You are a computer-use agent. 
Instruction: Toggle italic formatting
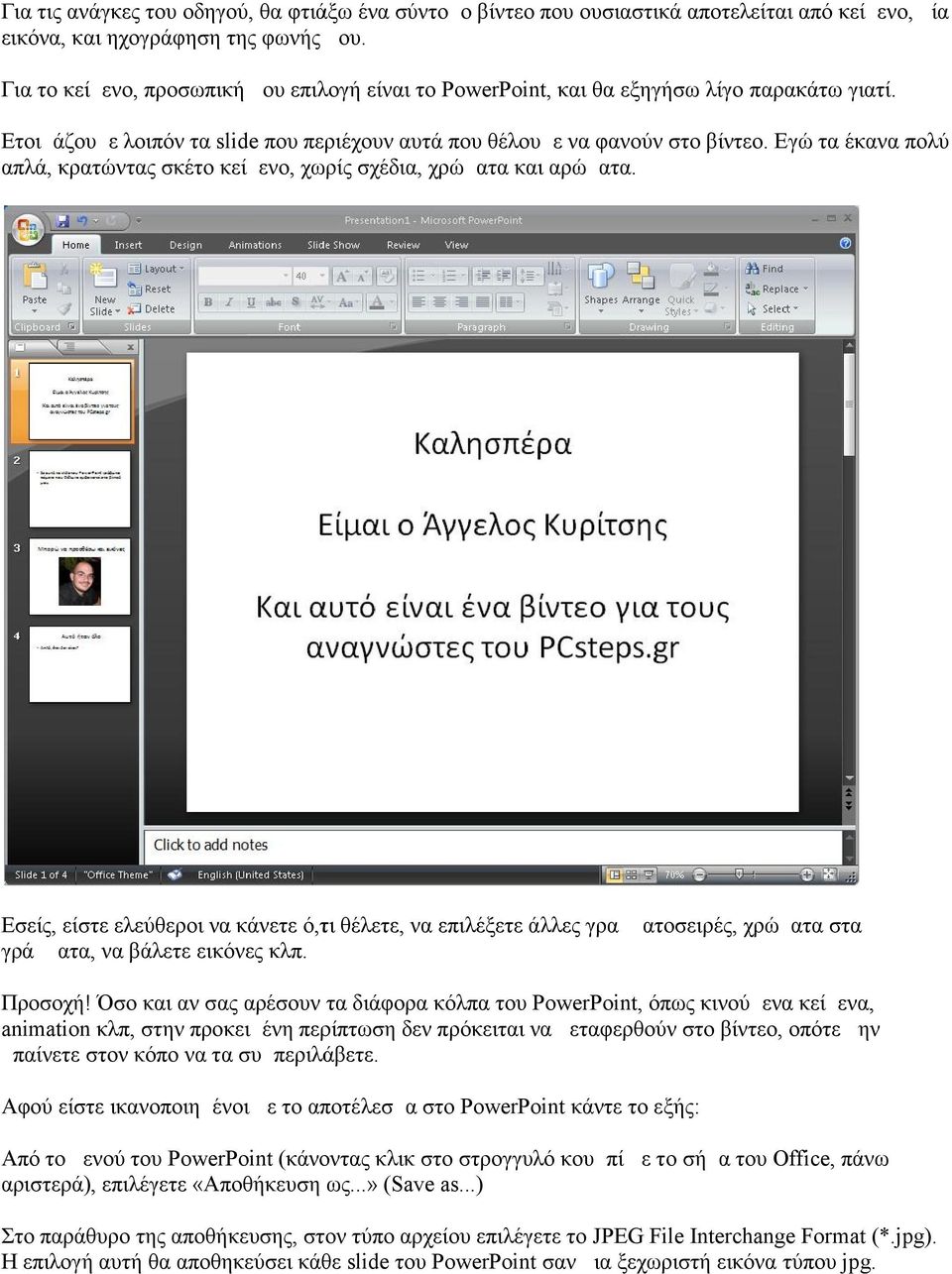[x=229, y=302]
